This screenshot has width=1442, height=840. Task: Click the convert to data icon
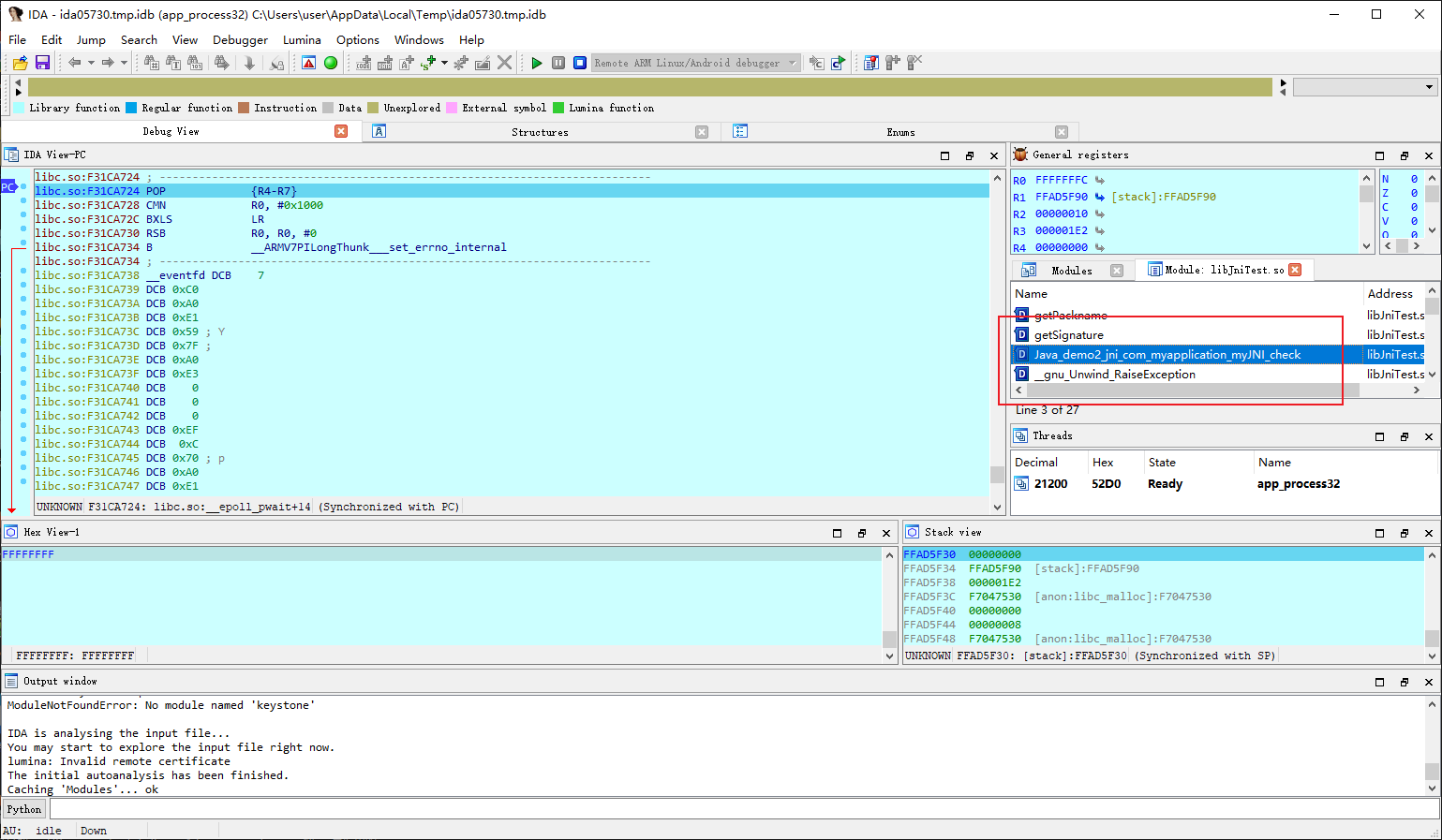click(x=385, y=63)
